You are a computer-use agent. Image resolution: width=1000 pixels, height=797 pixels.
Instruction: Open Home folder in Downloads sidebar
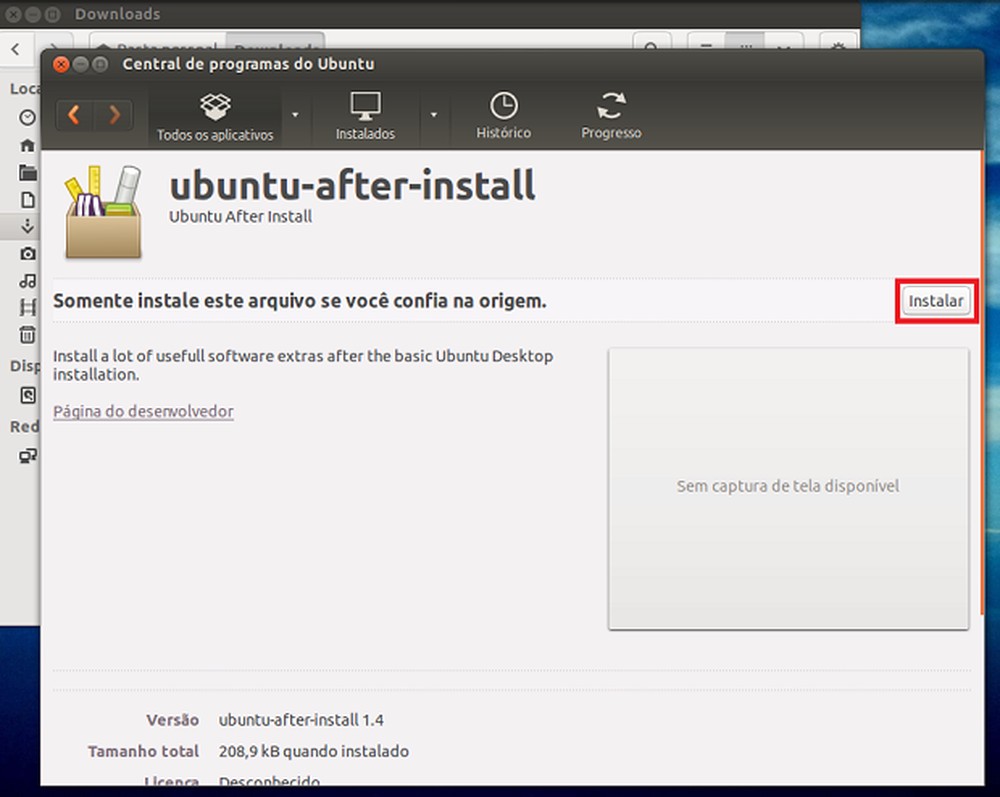[x=27, y=145]
